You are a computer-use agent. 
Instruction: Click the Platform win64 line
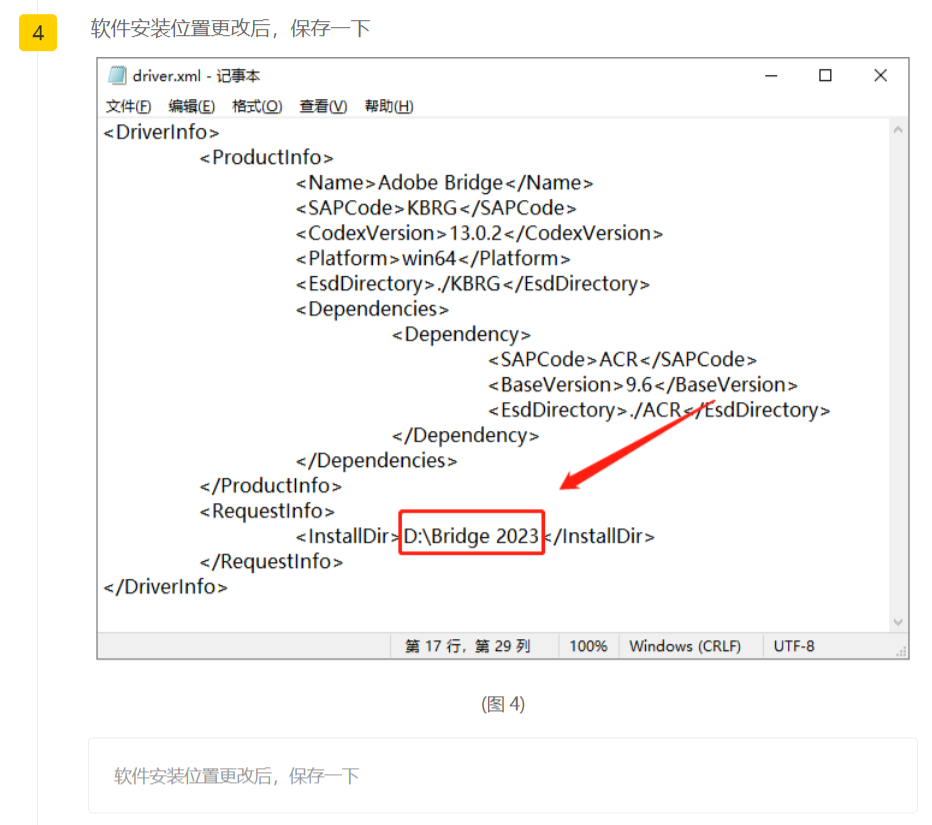click(x=433, y=259)
